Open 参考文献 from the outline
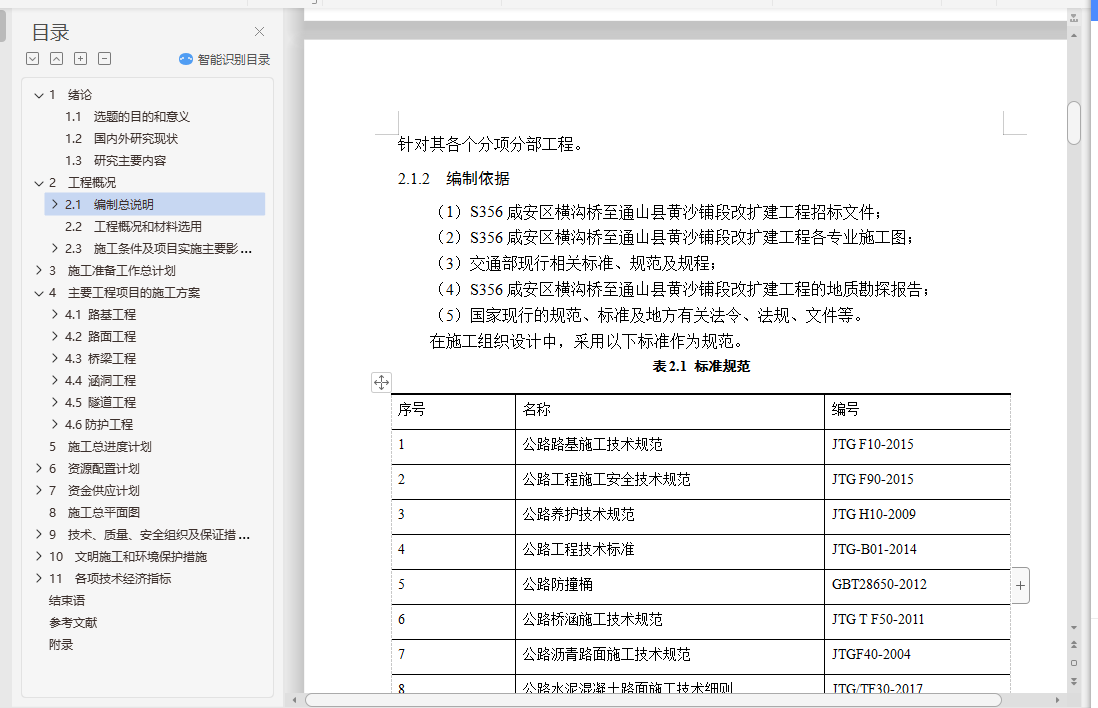1098x708 pixels. [x=73, y=623]
